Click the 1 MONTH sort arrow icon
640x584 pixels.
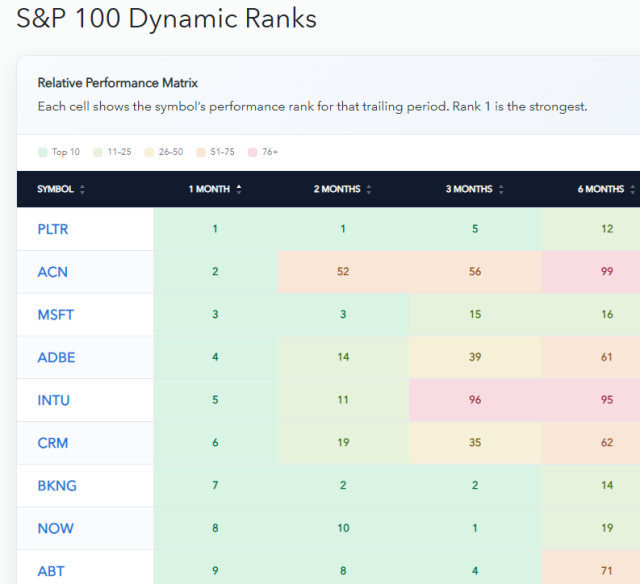[x=239, y=189]
